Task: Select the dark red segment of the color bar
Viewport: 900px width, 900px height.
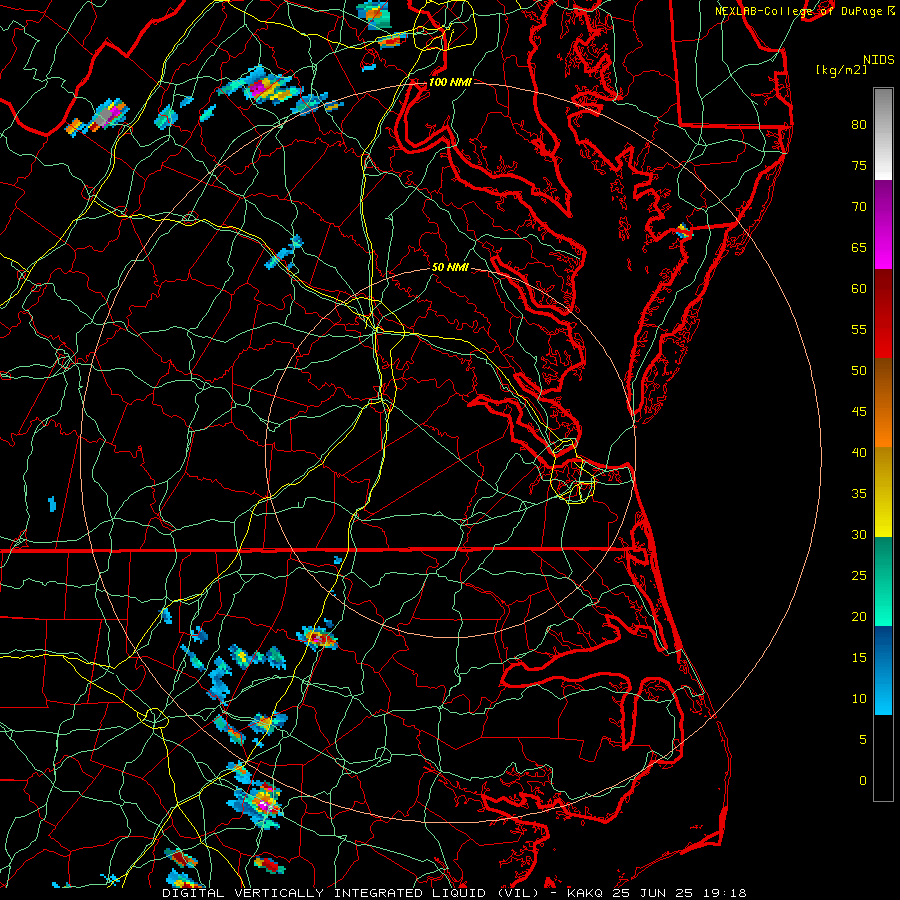Action: tap(883, 313)
